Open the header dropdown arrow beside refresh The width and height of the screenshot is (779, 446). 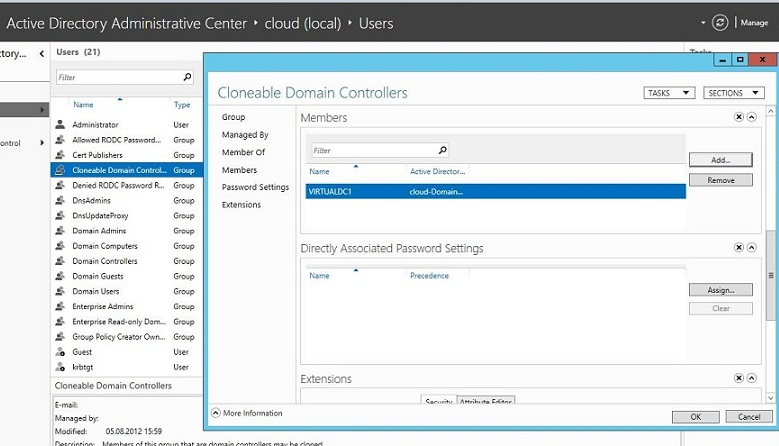703,23
